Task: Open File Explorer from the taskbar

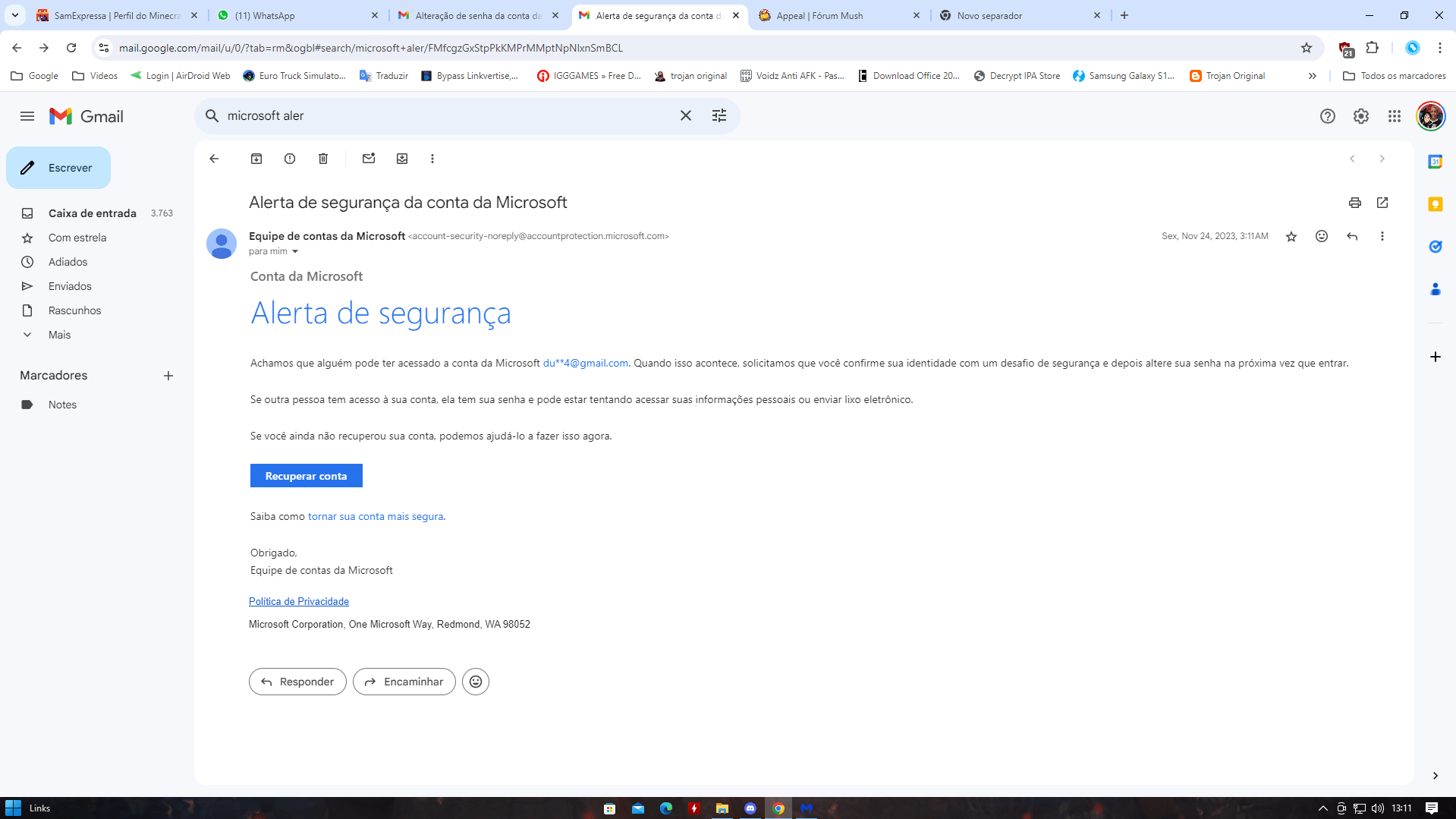Action: click(x=722, y=808)
